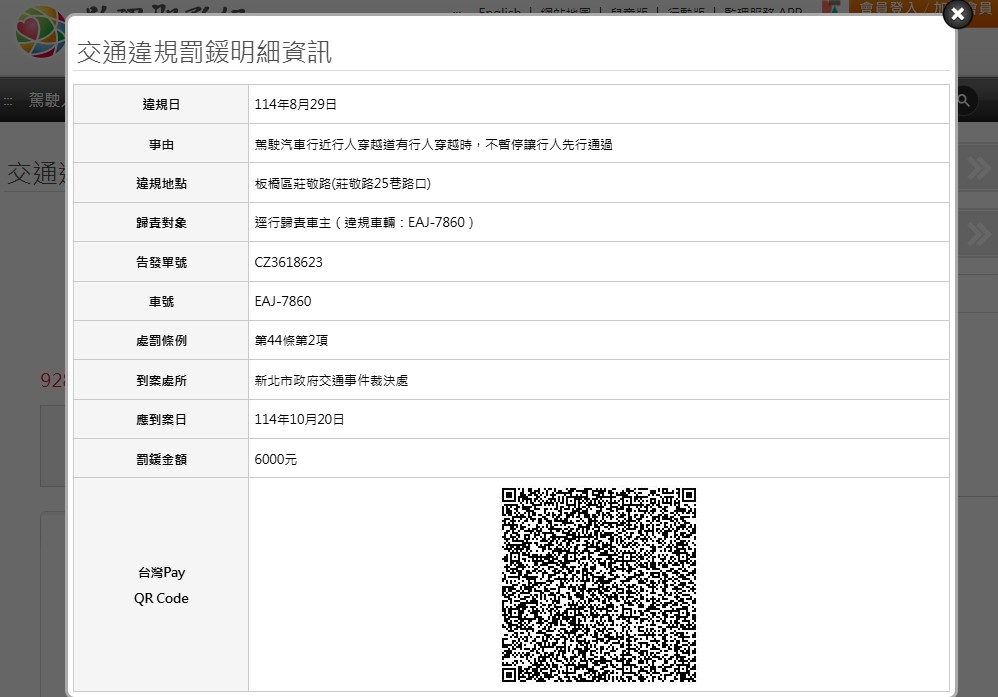Click the colorful site logo in background page
Screen dimensions: 998x697
(x=40, y=32)
